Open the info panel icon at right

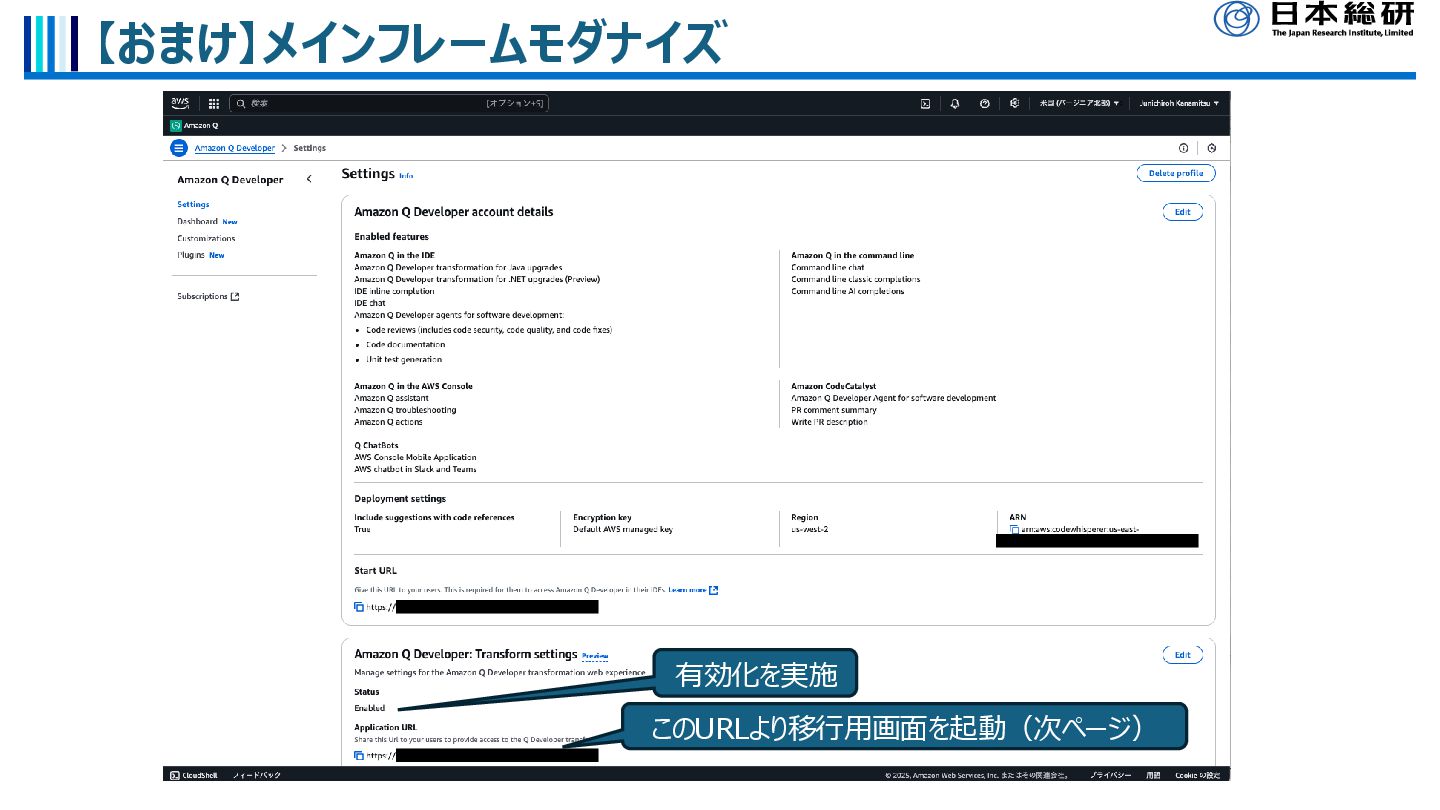(x=1184, y=148)
